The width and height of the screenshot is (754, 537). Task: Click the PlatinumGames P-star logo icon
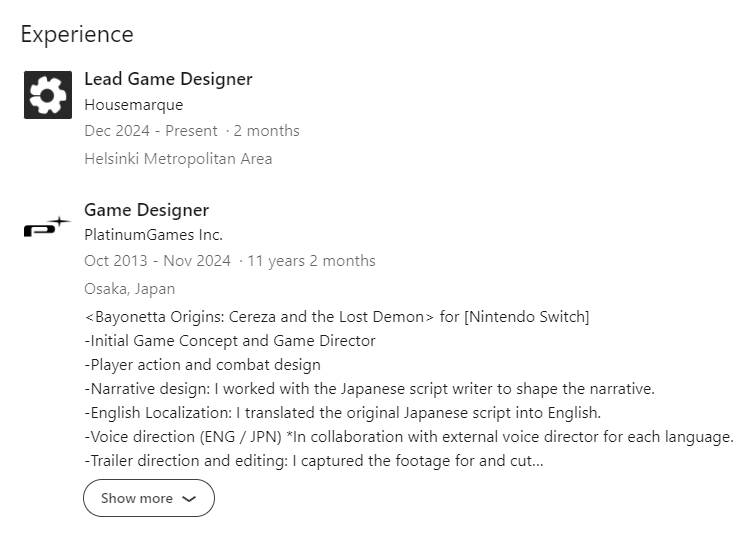point(47,226)
